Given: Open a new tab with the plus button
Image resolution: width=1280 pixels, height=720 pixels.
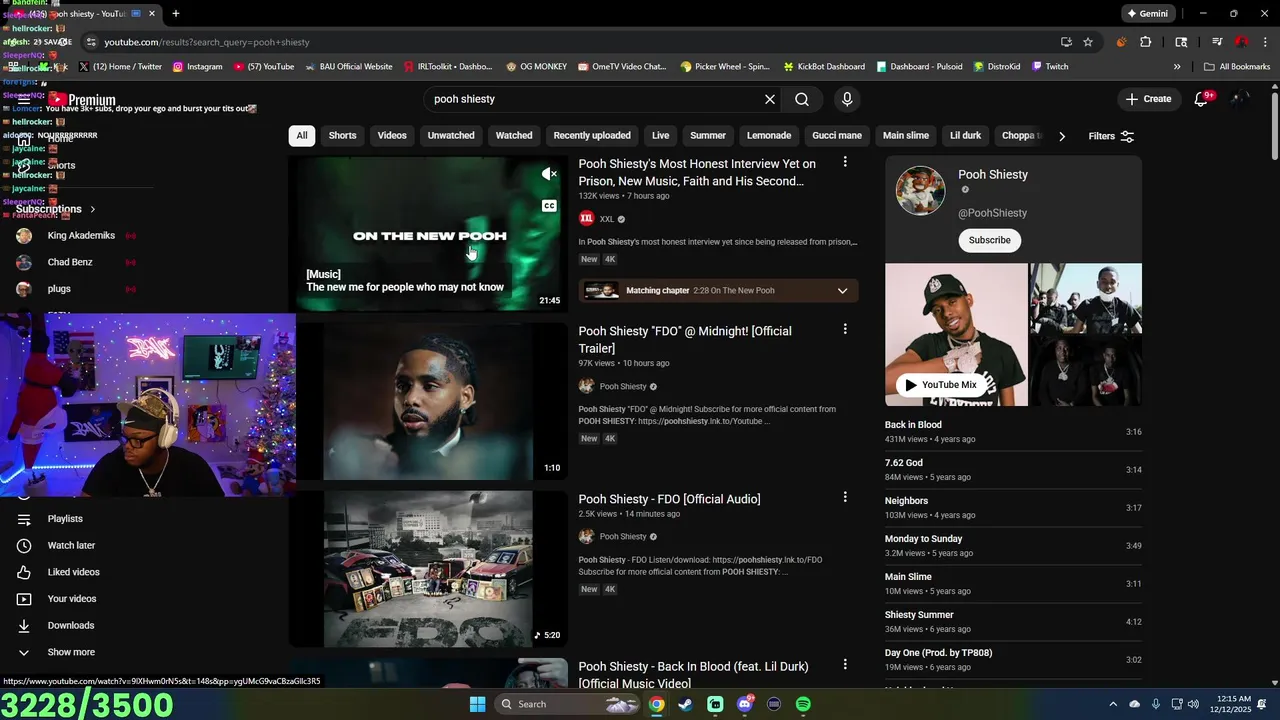Looking at the screenshot, I should 176,14.
